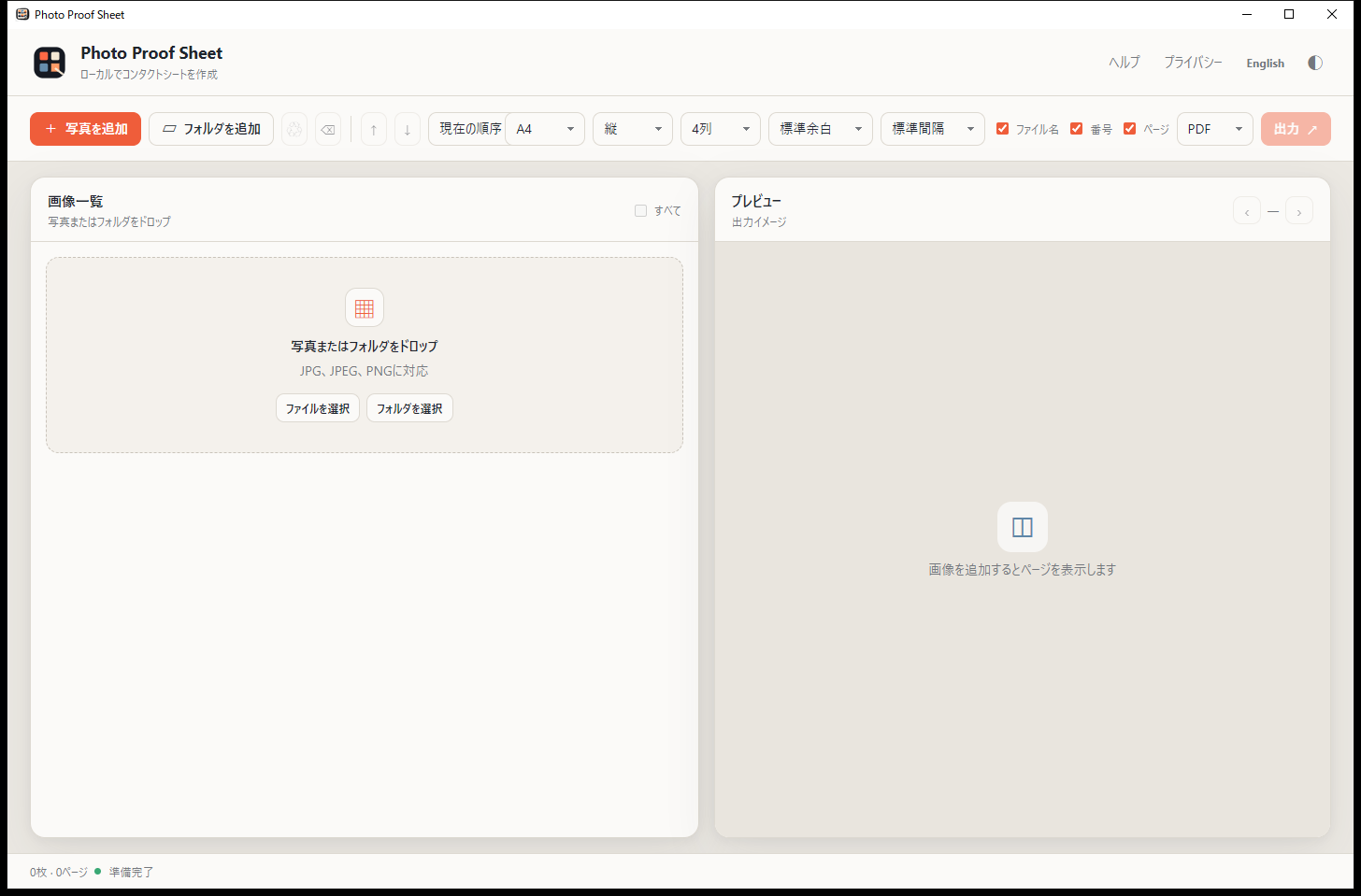
Task: Click the recycle (clear all) toolbar icon
Action: tap(294, 129)
